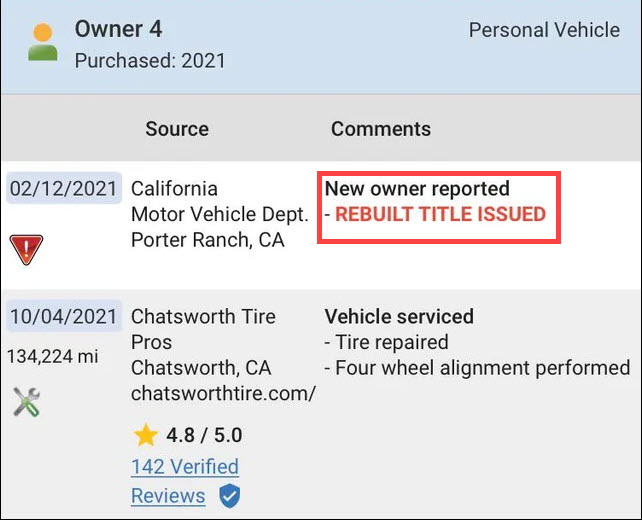Click the Vehicle serviced comment heading

tap(399, 317)
